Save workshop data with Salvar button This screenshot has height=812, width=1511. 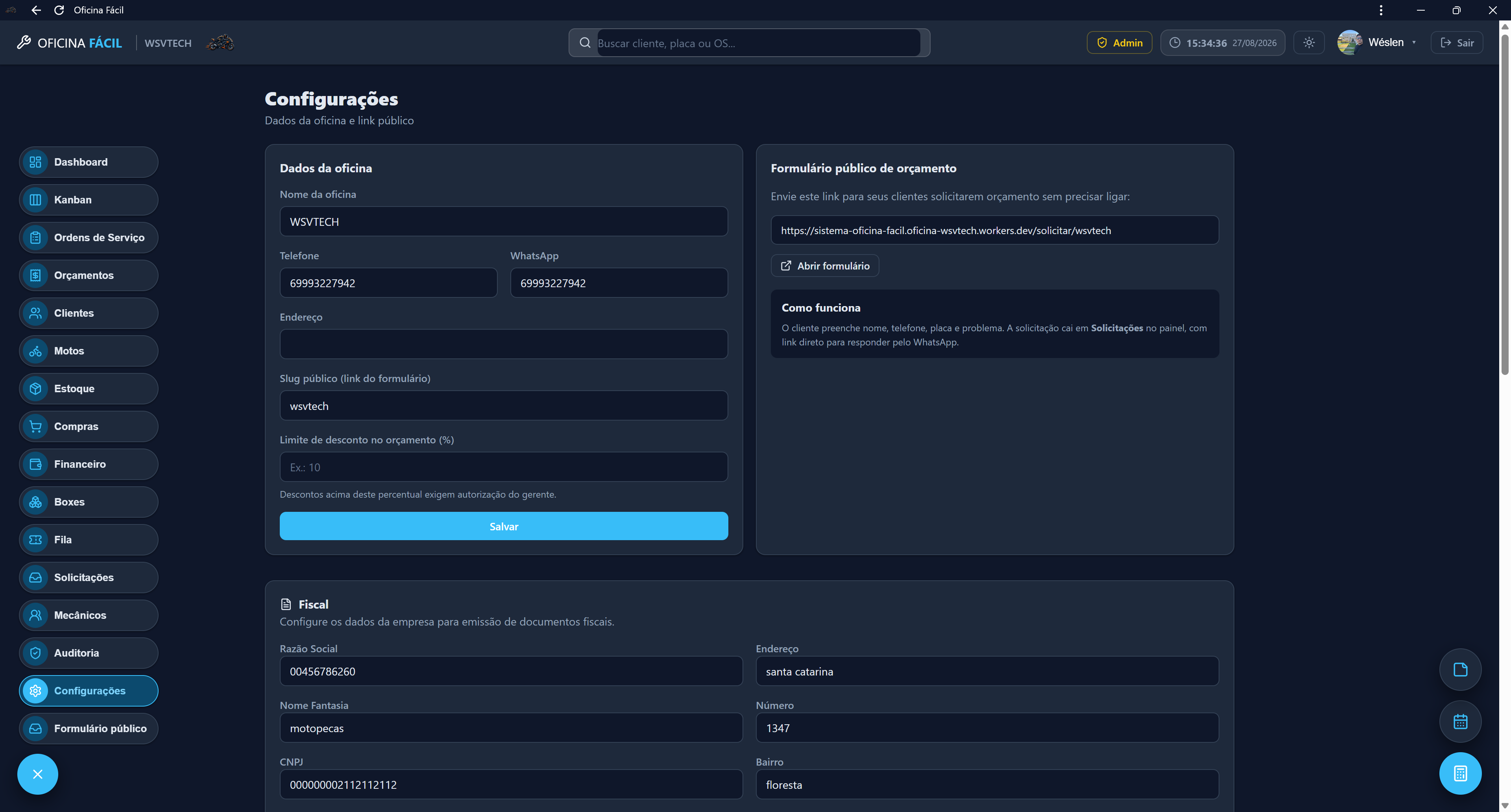[x=504, y=526]
